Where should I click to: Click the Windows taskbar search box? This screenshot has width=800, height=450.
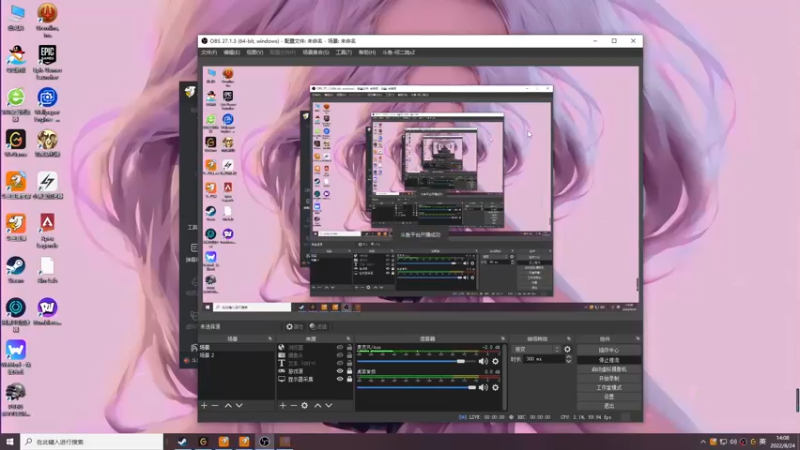click(x=92, y=442)
